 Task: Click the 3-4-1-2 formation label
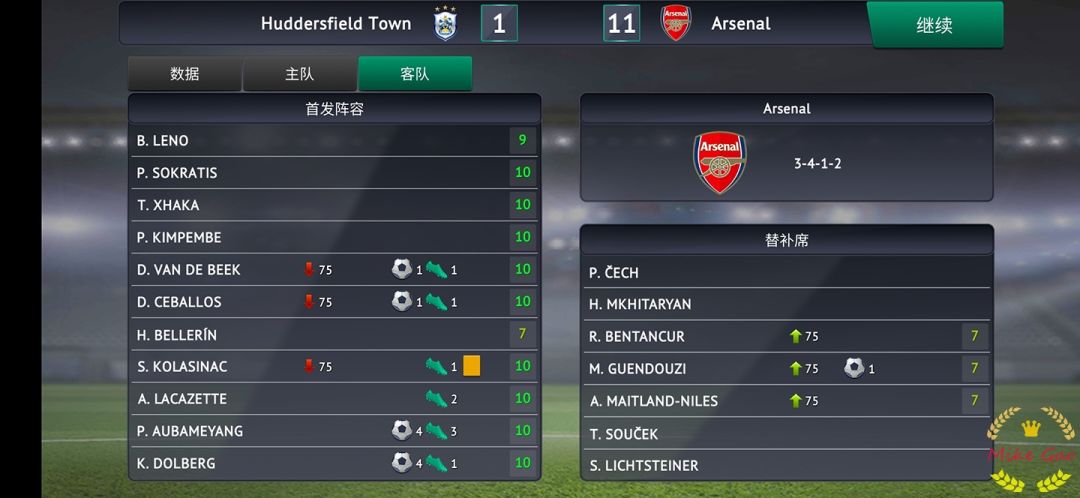pos(817,163)
